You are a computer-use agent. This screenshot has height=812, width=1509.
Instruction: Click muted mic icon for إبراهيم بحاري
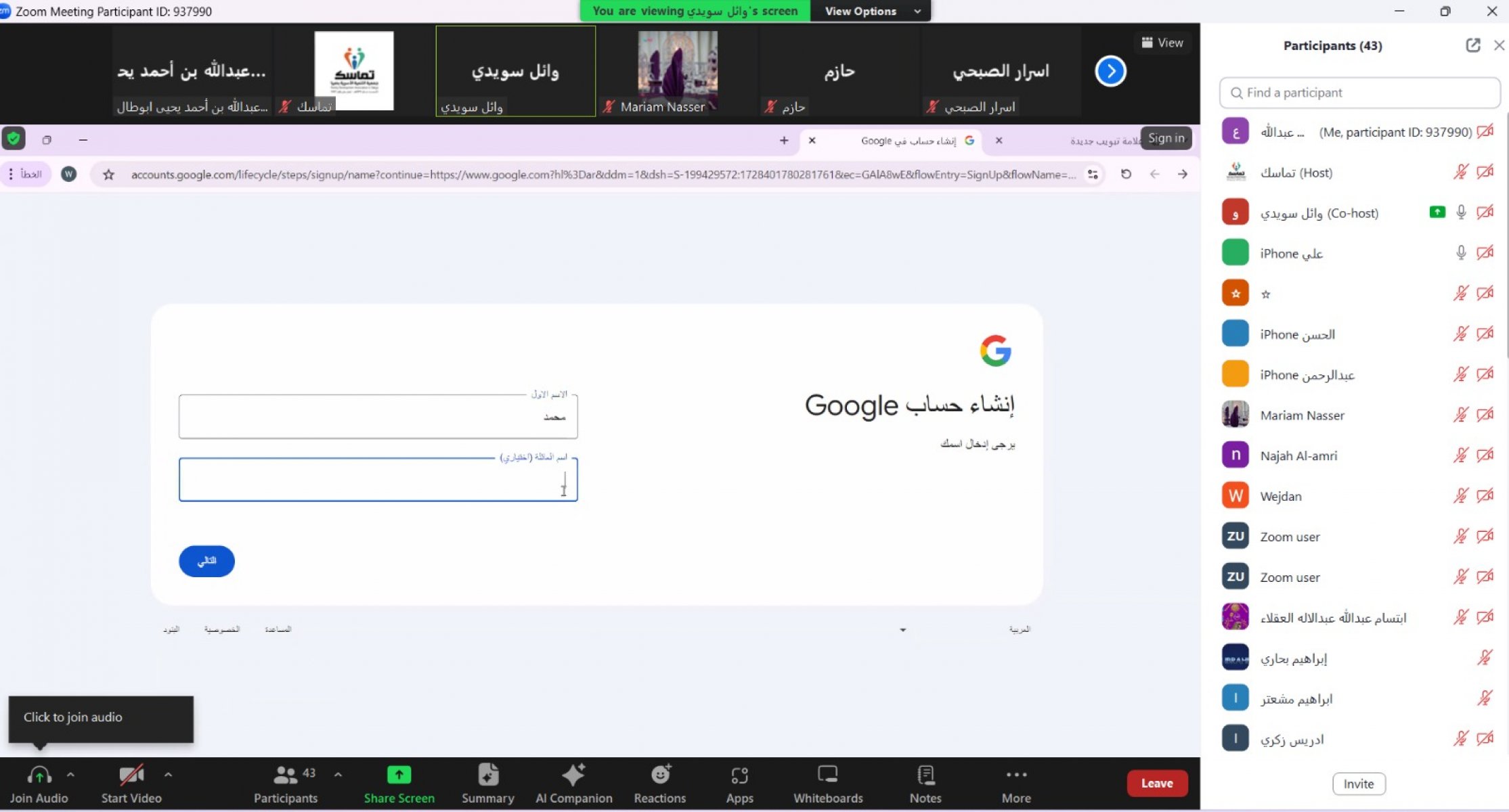pos(1485,658)
